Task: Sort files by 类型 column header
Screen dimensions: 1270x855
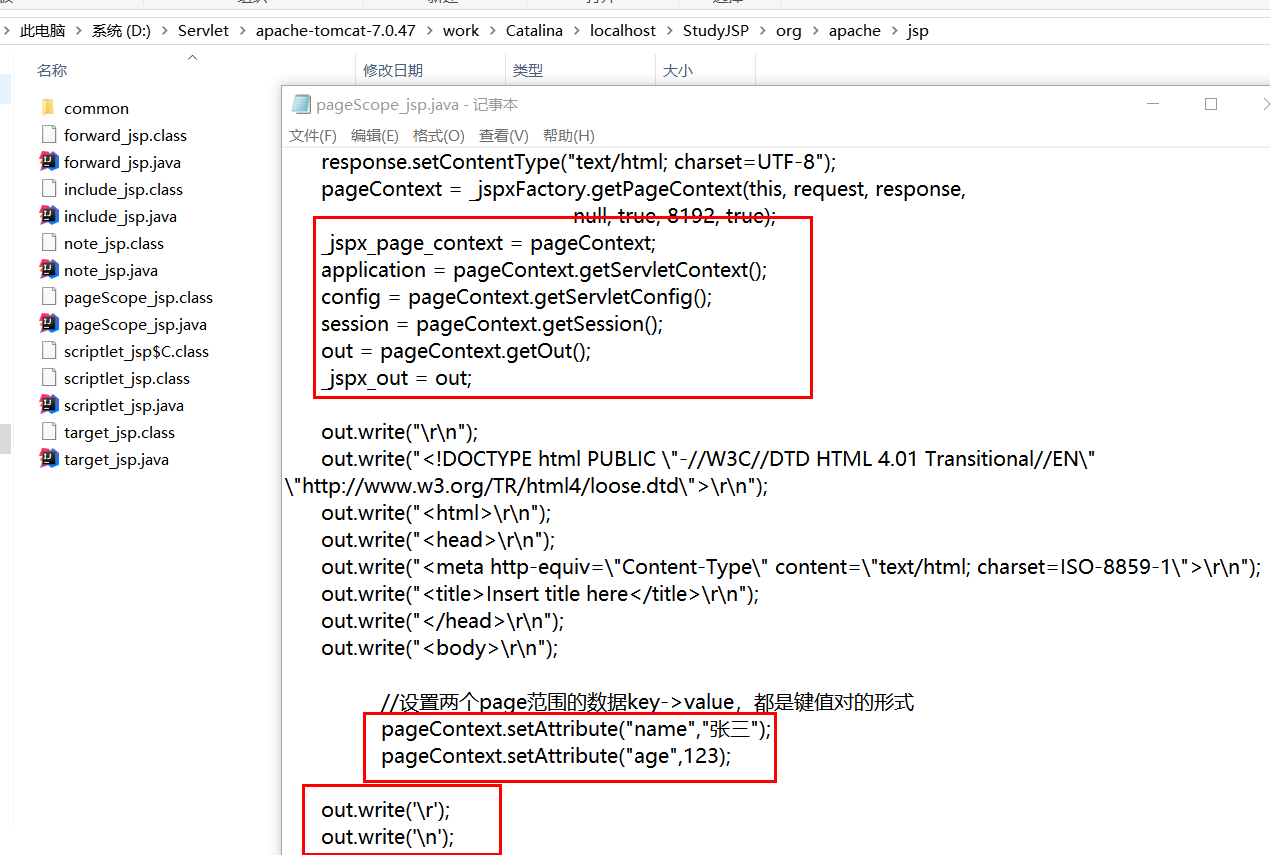Action: pos(528,71)
